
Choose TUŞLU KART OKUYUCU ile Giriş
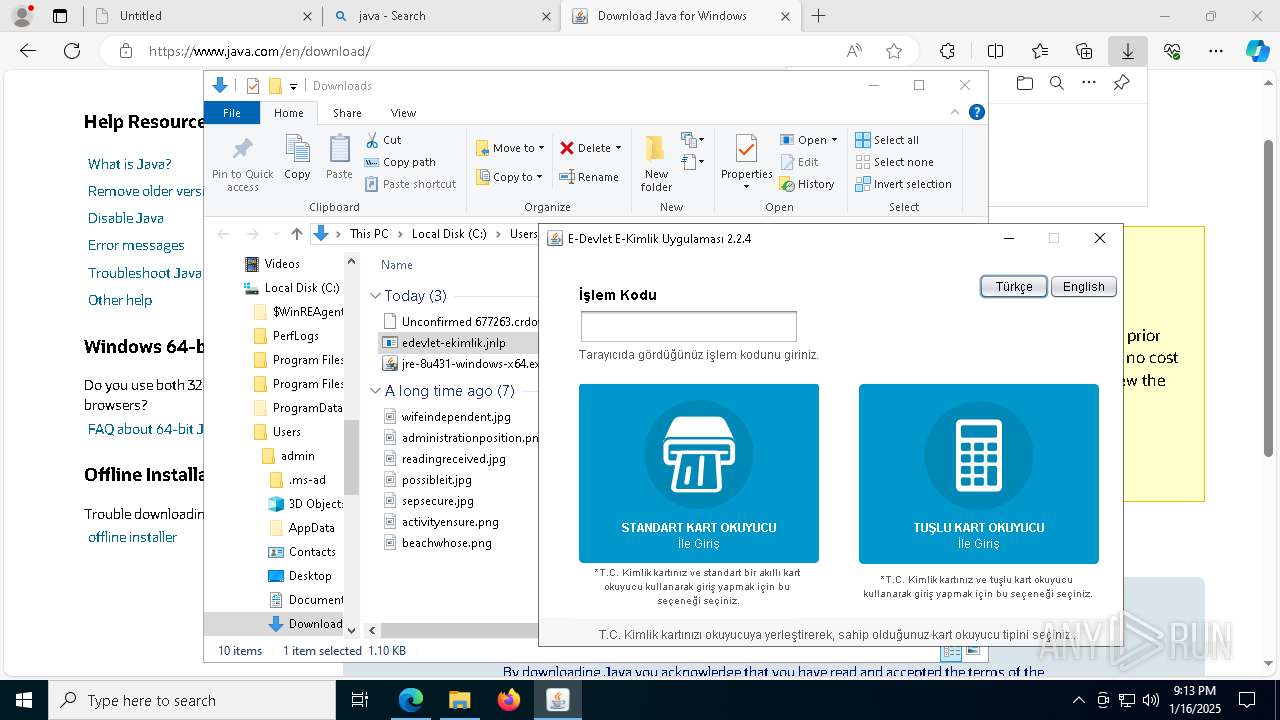coord(978,474)
